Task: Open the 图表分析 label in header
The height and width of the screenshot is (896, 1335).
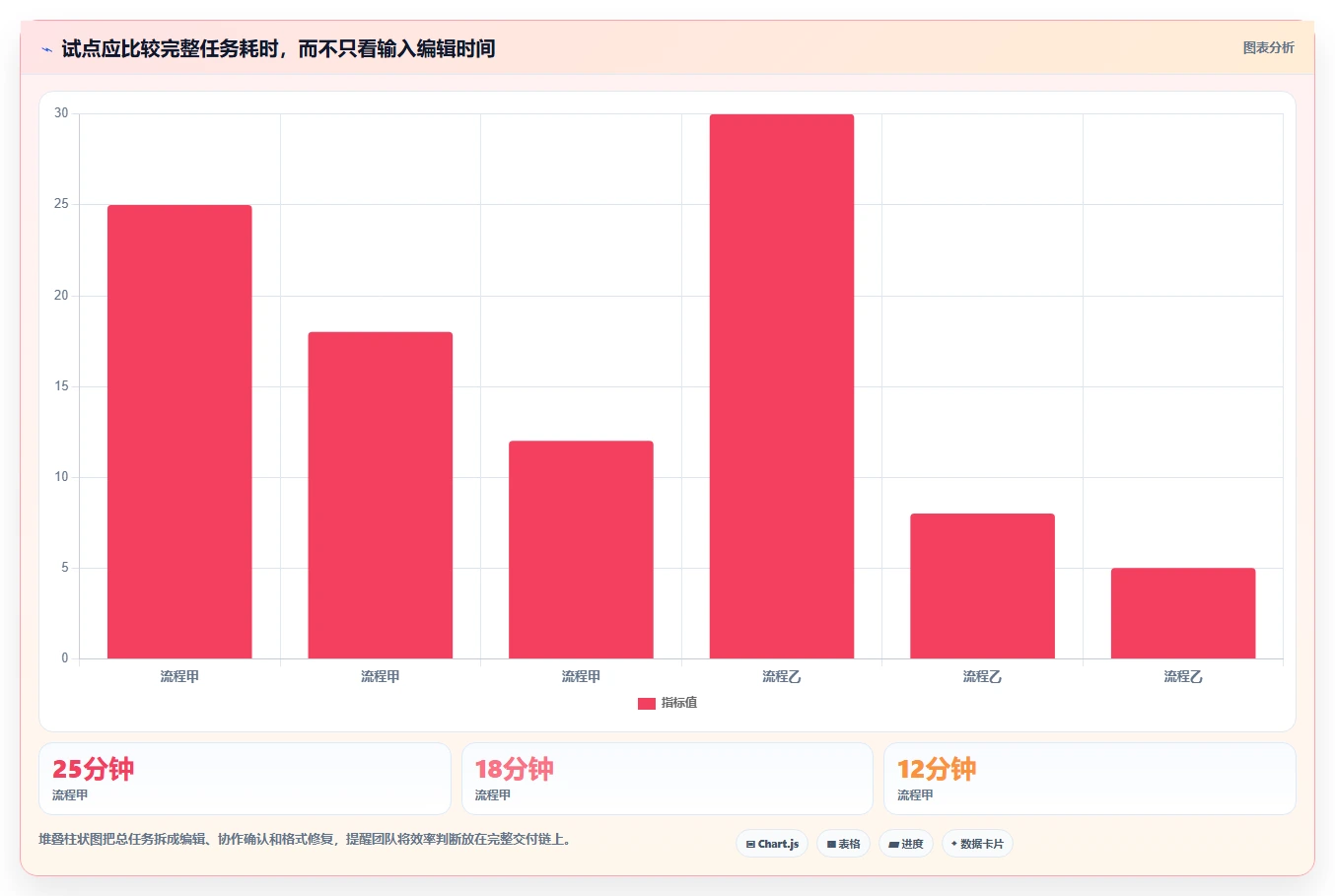Action: [1268, 47]
